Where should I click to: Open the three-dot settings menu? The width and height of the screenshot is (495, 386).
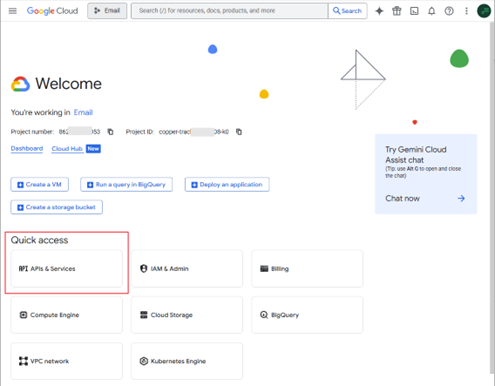(466, 11)
